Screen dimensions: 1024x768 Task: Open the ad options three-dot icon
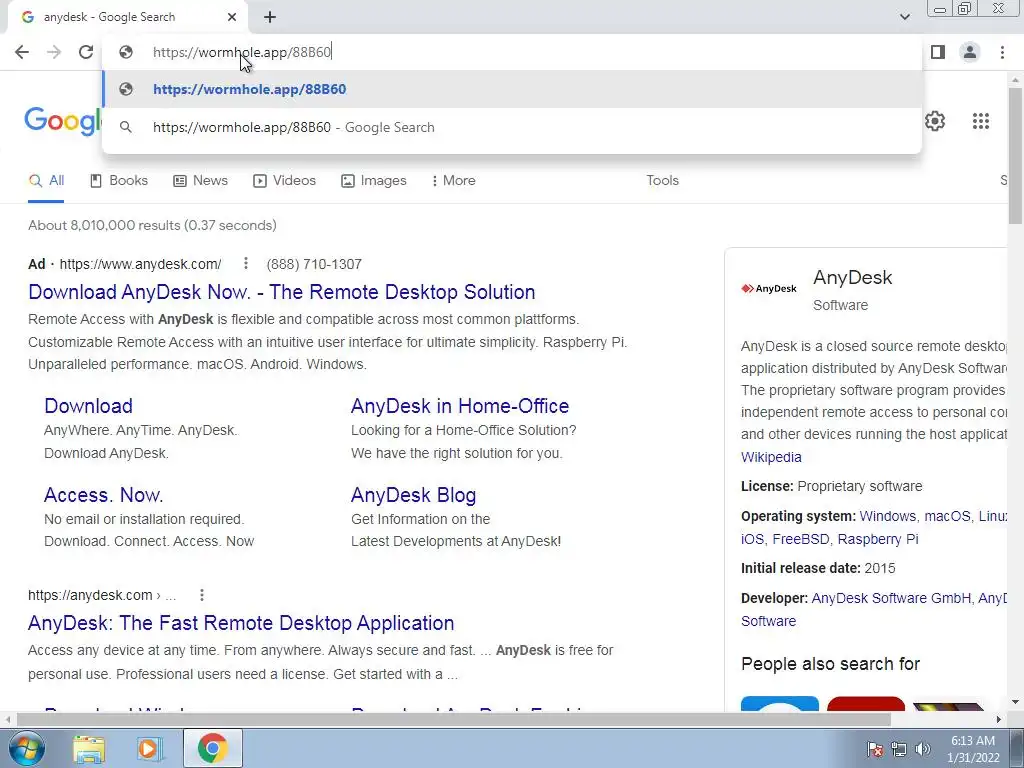[246, 263]
